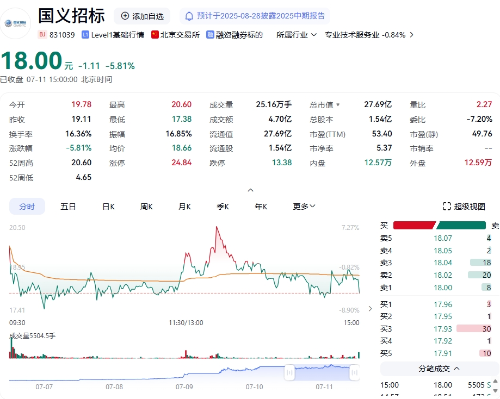Open the 2025中期报告 disclosure reminder
This screenshot has height=399, width=500.
255,16
